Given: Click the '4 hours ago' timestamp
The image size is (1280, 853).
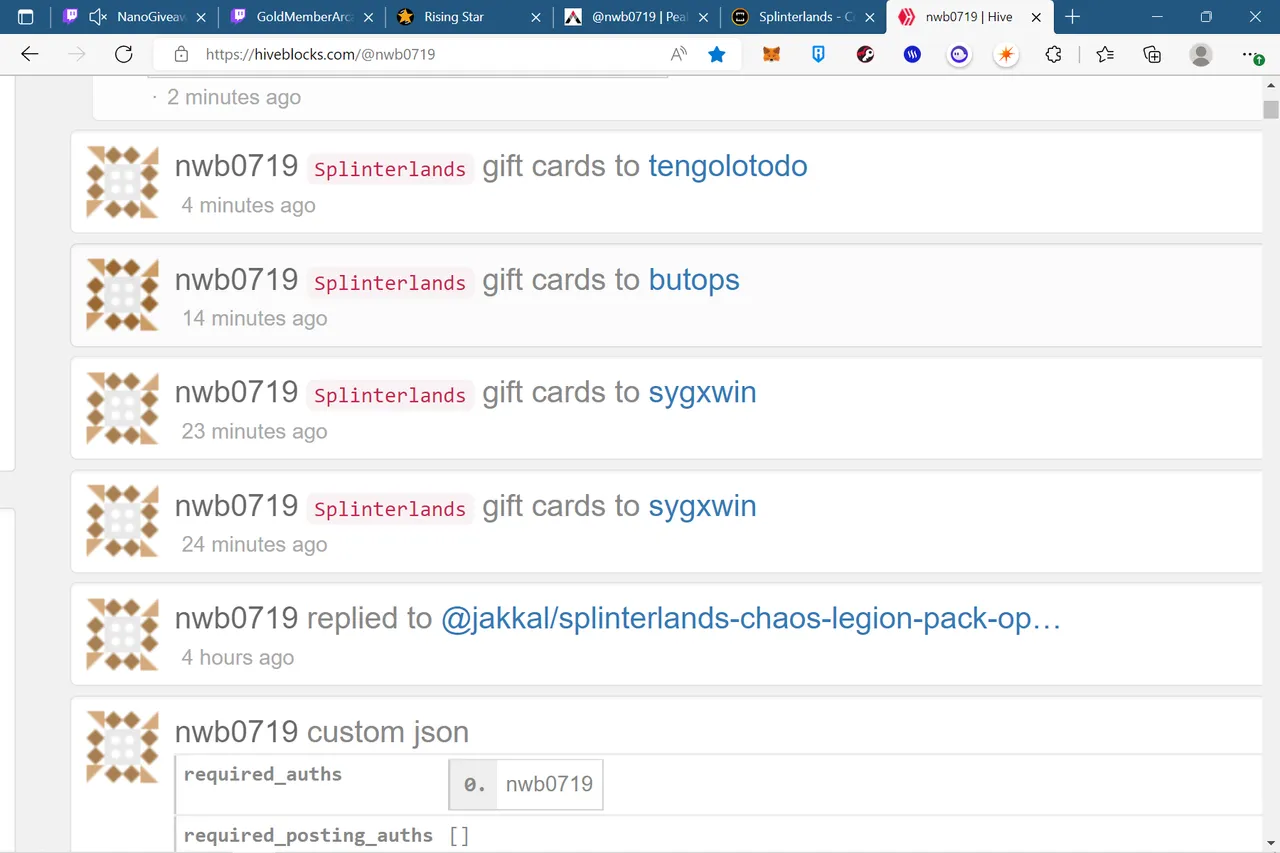Looking at the screenshot, I should click(x=237, y=657).
